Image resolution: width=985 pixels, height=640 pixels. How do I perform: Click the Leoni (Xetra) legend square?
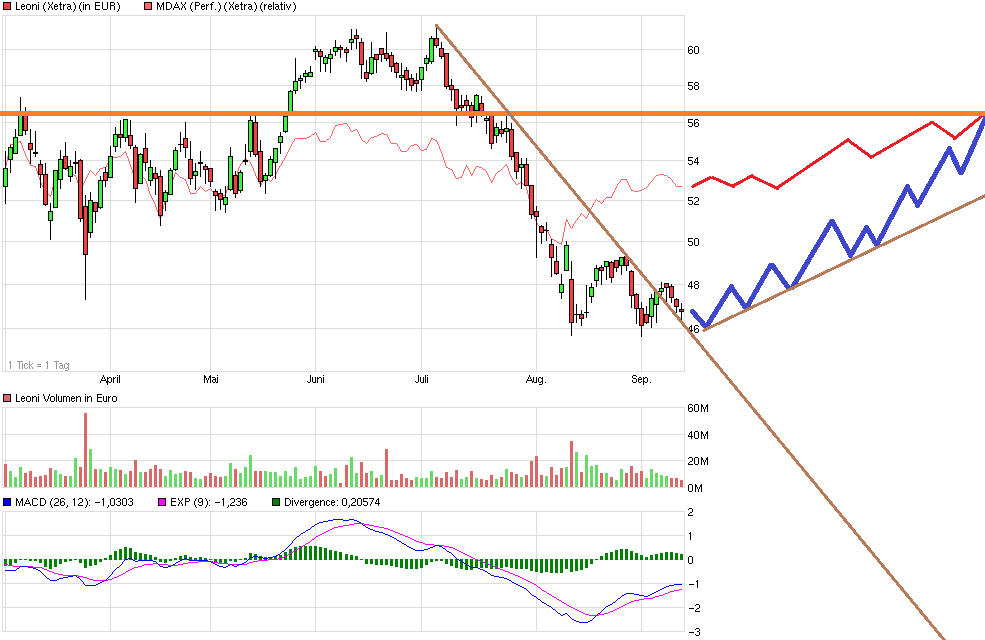pos(8,6)
